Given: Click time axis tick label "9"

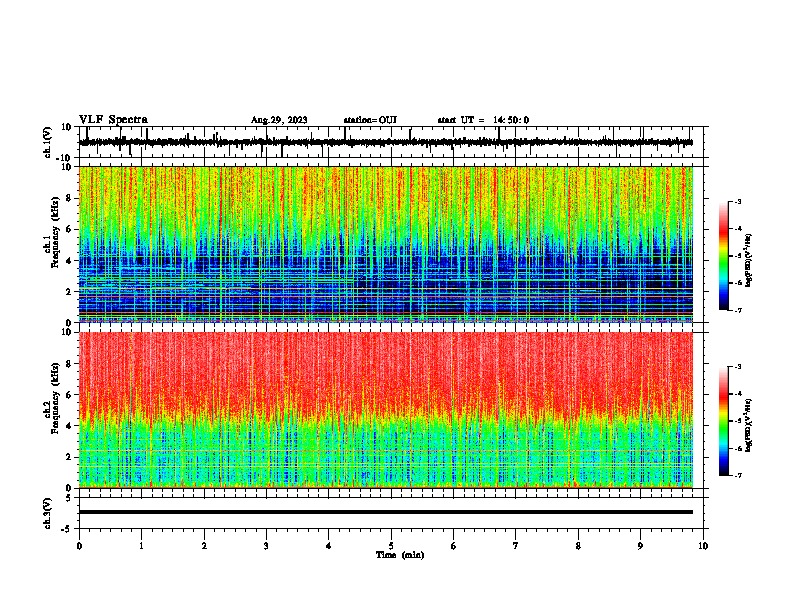Looking at the screenshot, I should click(x=640, y=546).
